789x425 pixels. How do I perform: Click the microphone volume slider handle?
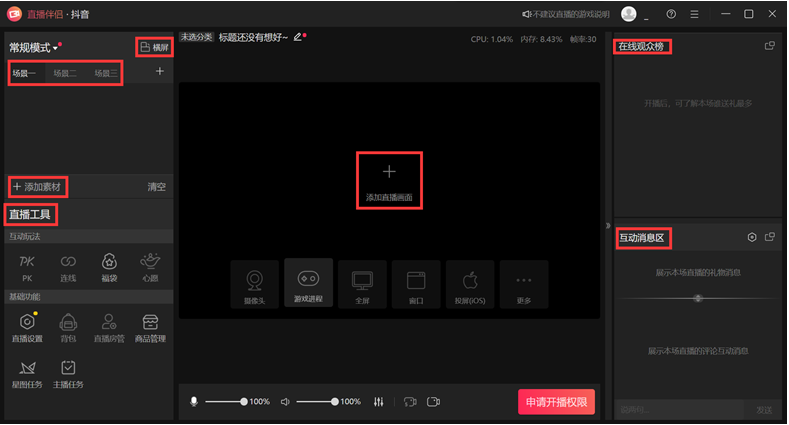[243, 402]
